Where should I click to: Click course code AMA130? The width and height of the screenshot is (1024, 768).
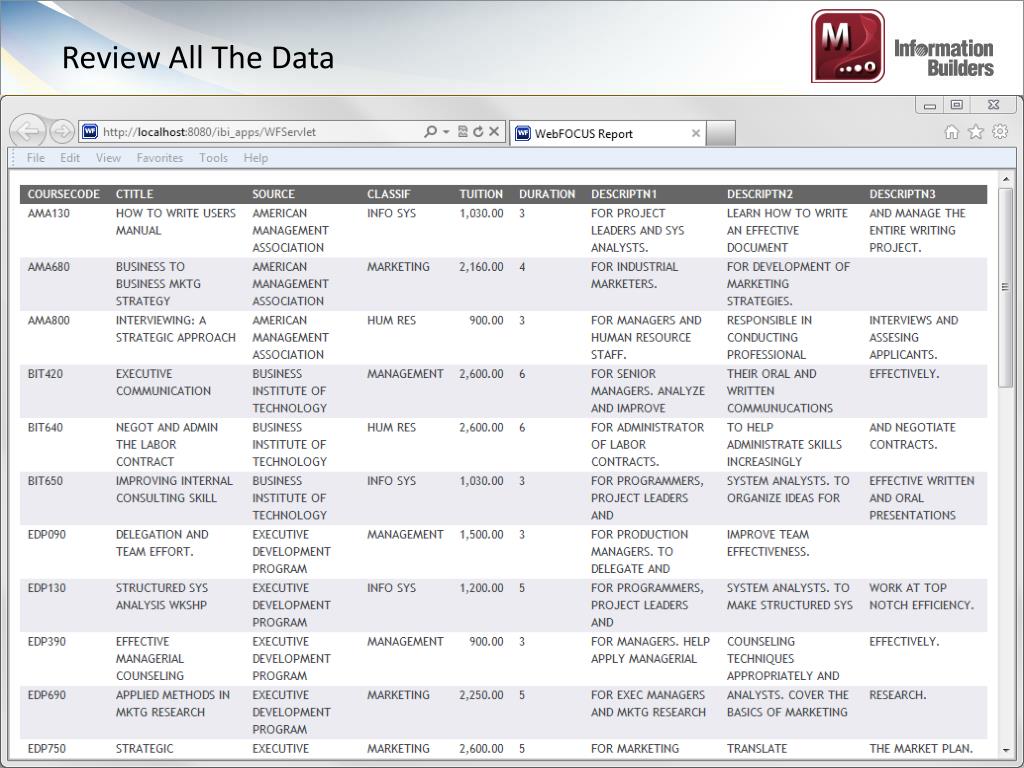point(48,214)
